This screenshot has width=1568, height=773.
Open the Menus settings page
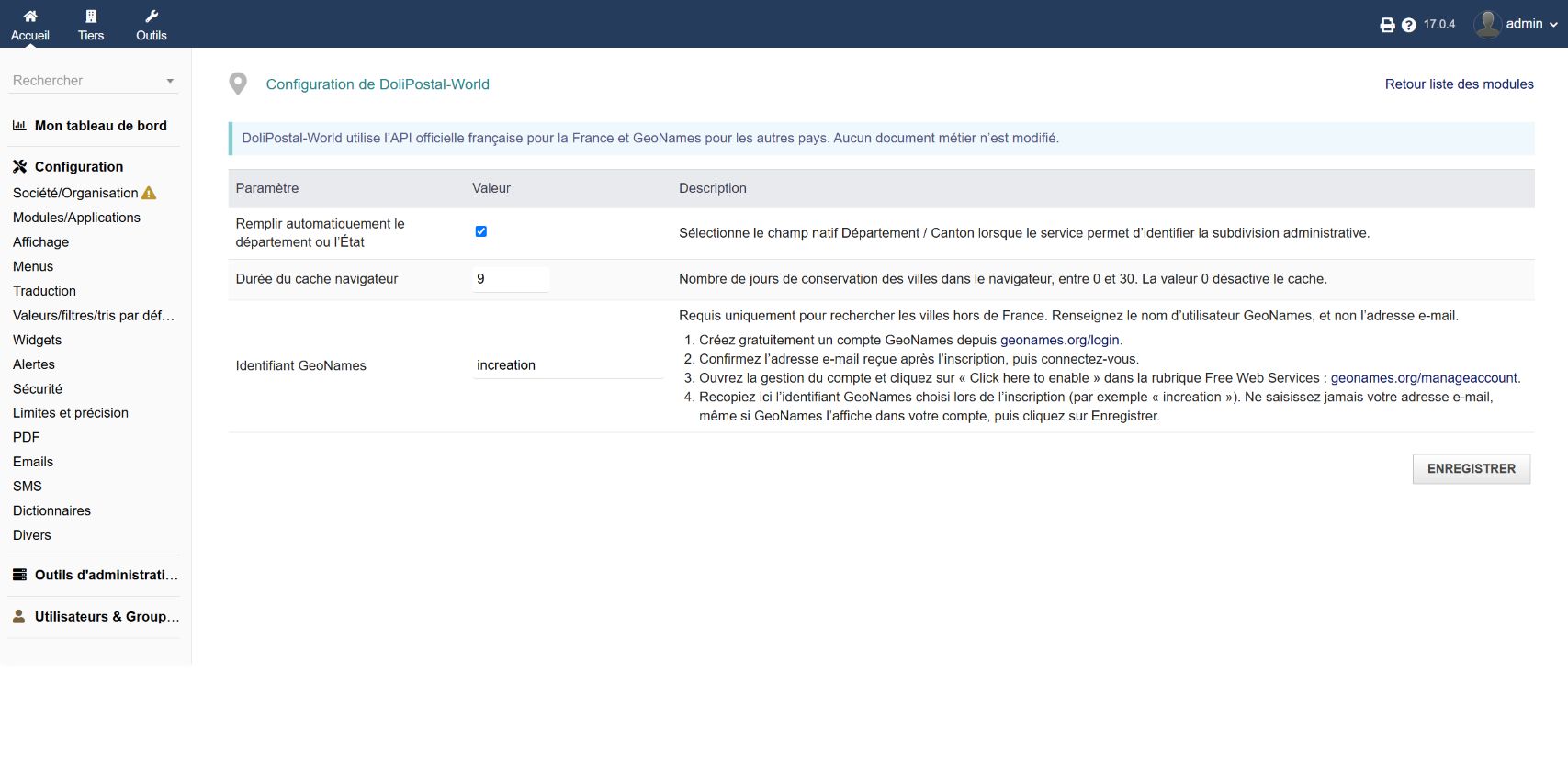pyautogui.click(x=33, y=266)
